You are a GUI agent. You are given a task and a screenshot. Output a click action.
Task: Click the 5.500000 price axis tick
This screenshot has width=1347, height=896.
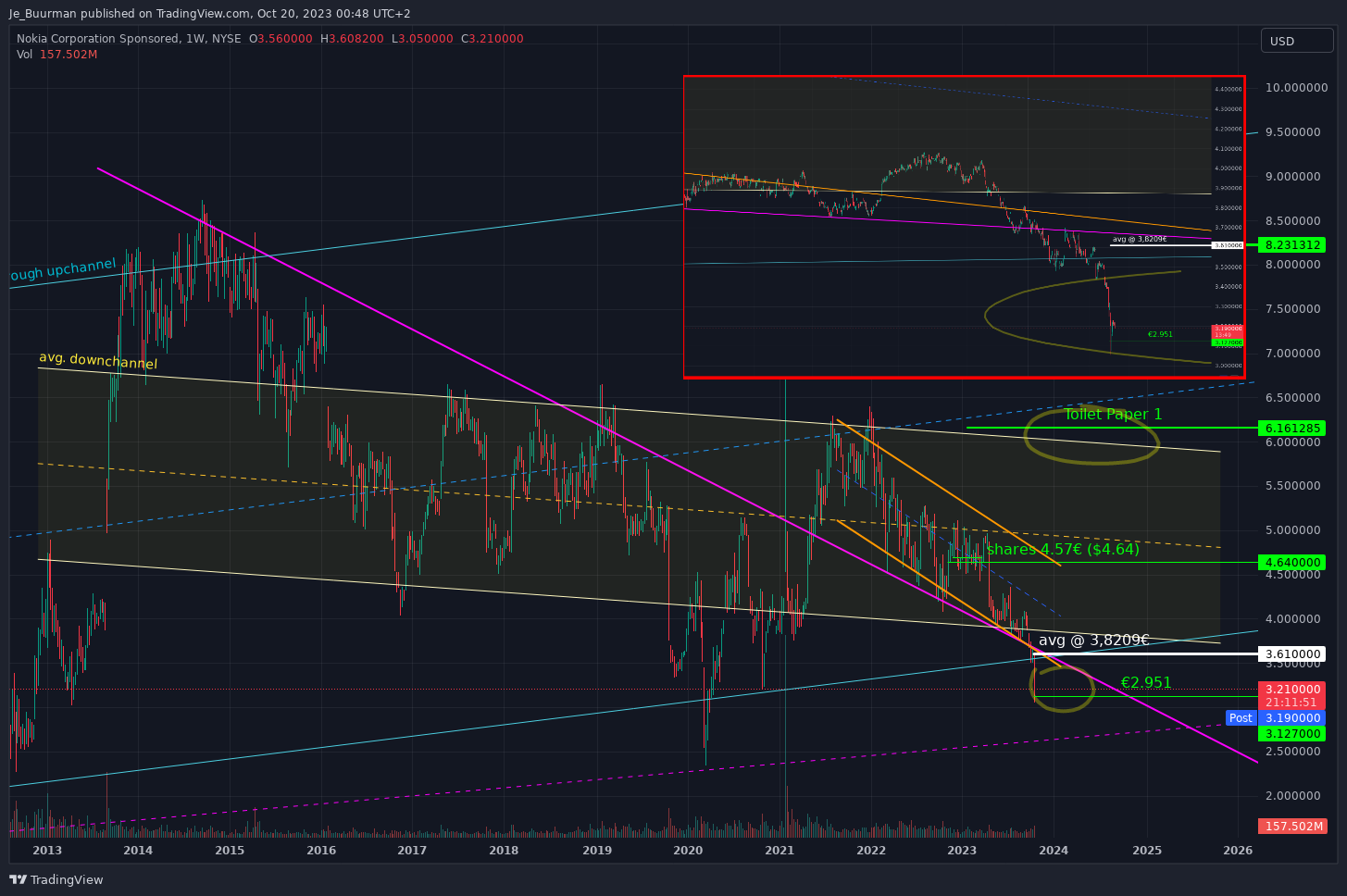1292,485
